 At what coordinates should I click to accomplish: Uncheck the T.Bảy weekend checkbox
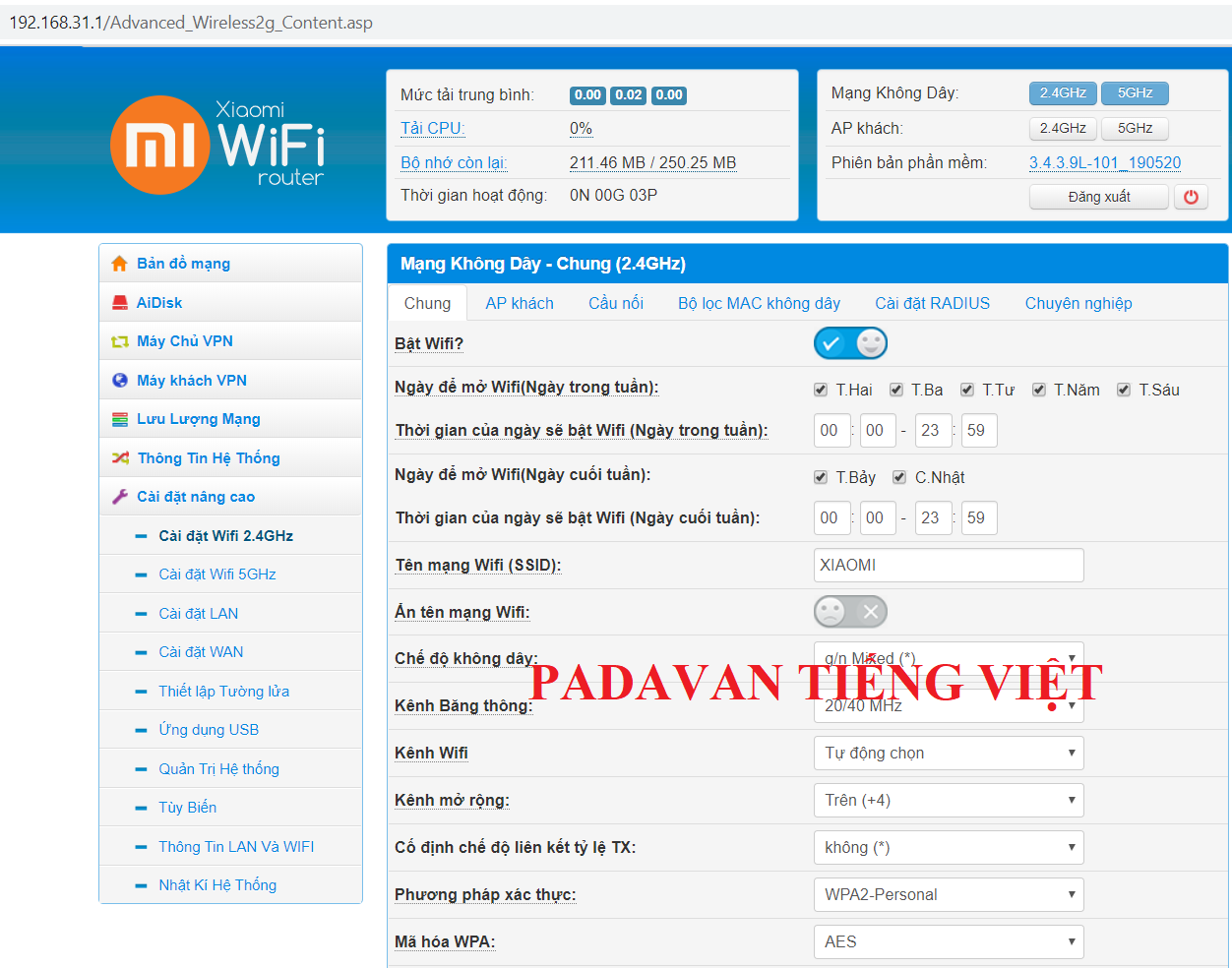tap(821, 478)
